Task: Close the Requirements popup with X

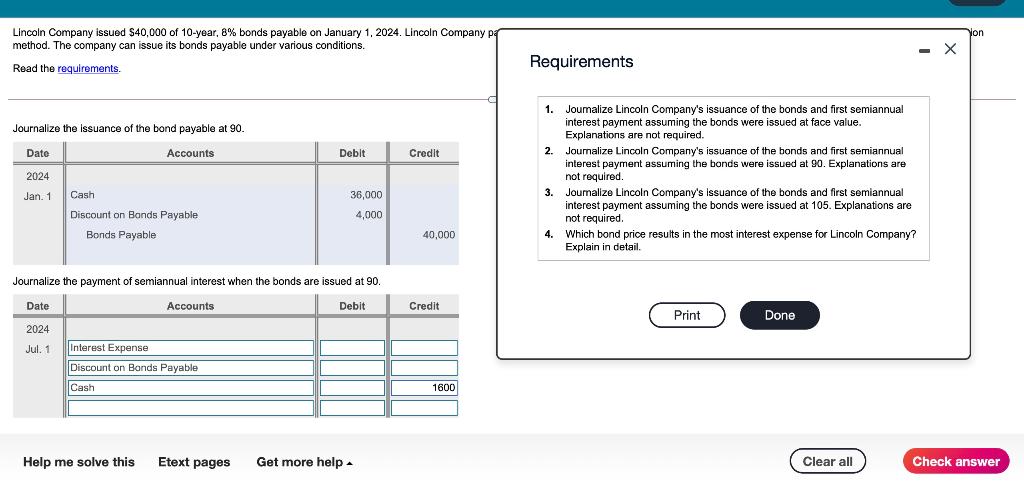Action: [x=950, y=49]
